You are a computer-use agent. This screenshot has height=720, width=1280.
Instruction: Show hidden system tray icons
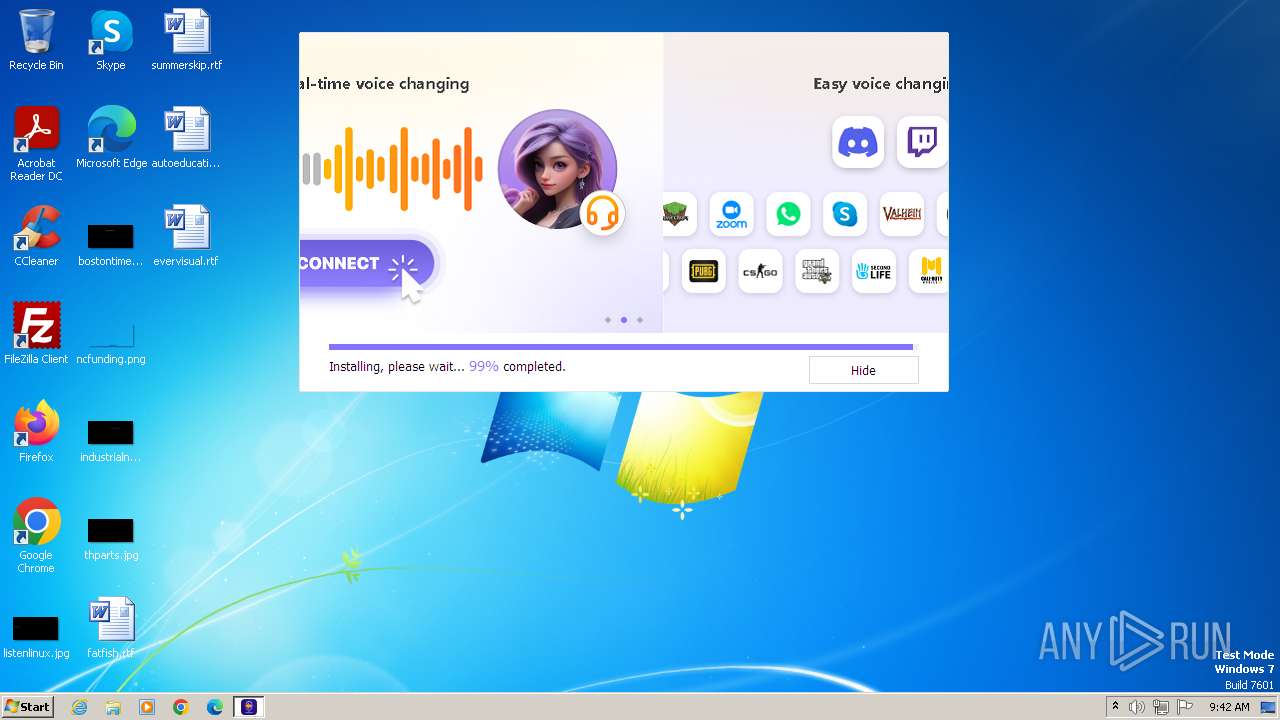click(1115, 707)
